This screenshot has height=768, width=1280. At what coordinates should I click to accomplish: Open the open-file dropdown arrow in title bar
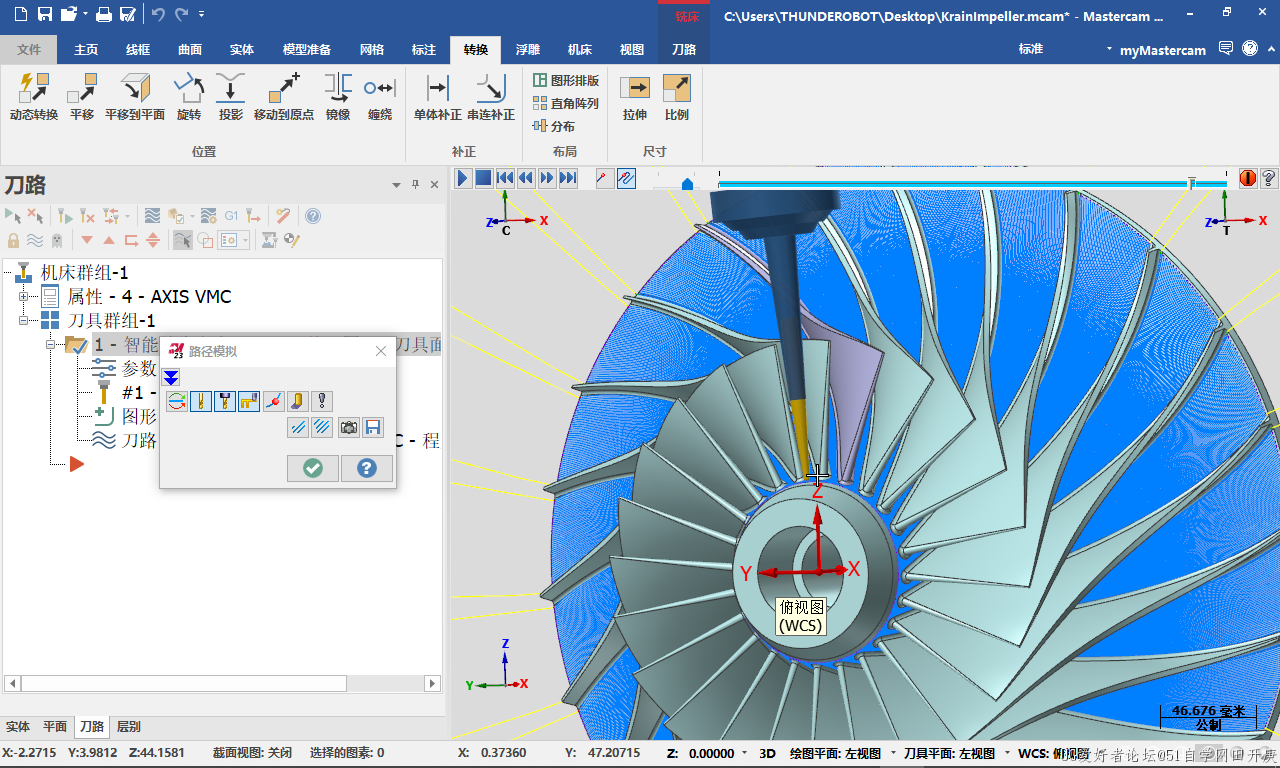[x=86, y=14]
